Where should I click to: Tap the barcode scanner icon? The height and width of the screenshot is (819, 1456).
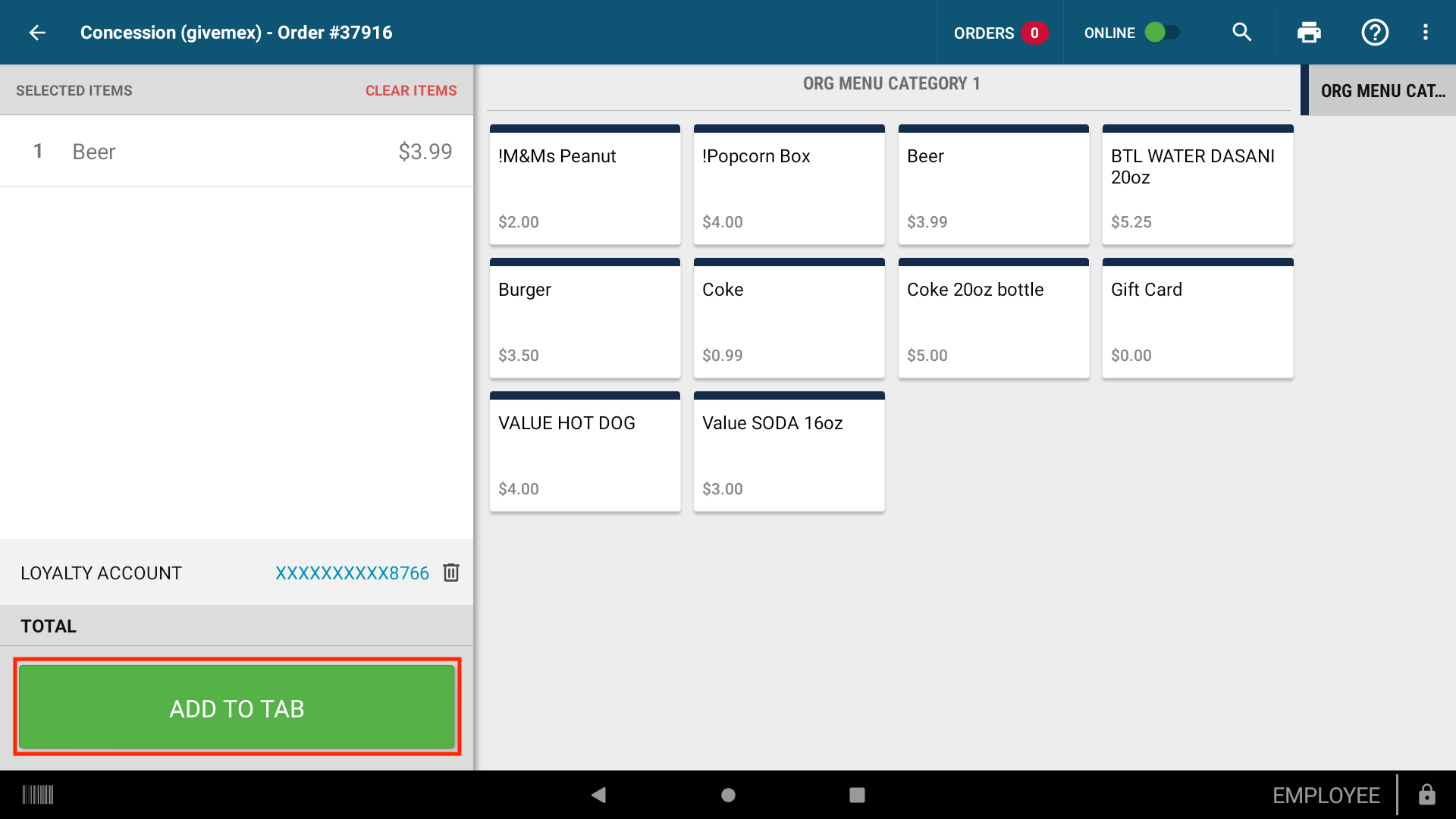click(38, 795)
